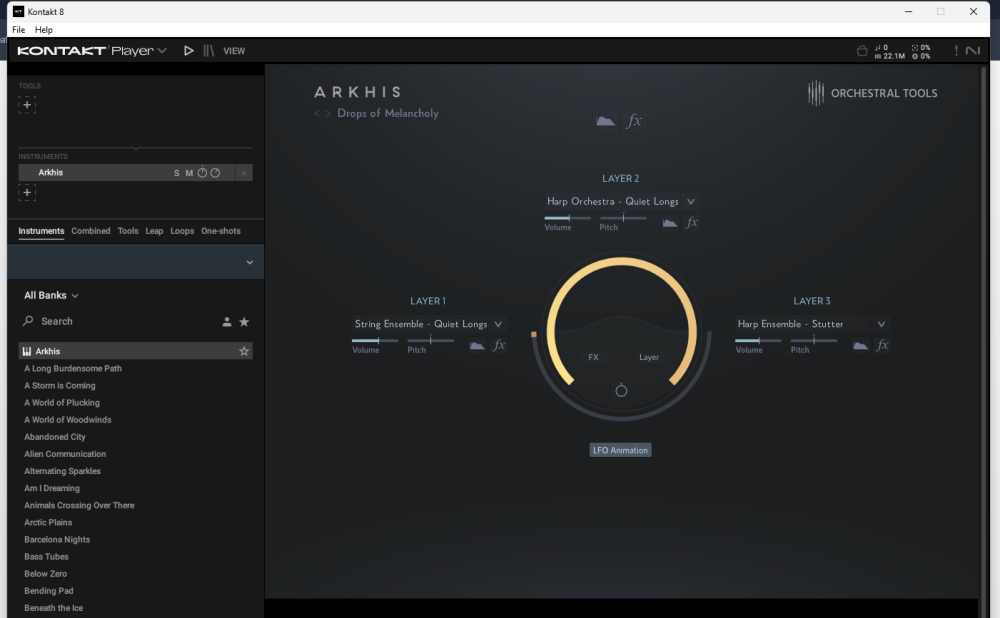1000x618 pixels.
Task: Toggle favorites filter star next to search
Action: coord(244,322)
